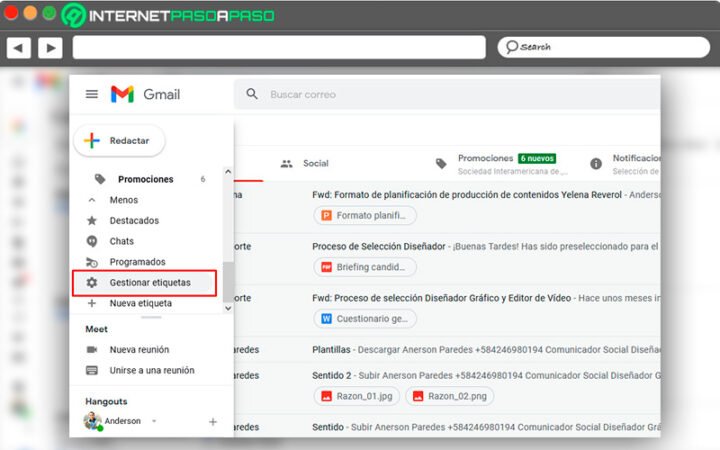Click the star icon next to Destacados
The width and height of the screenshot is (720, 450).
[92, 220]
